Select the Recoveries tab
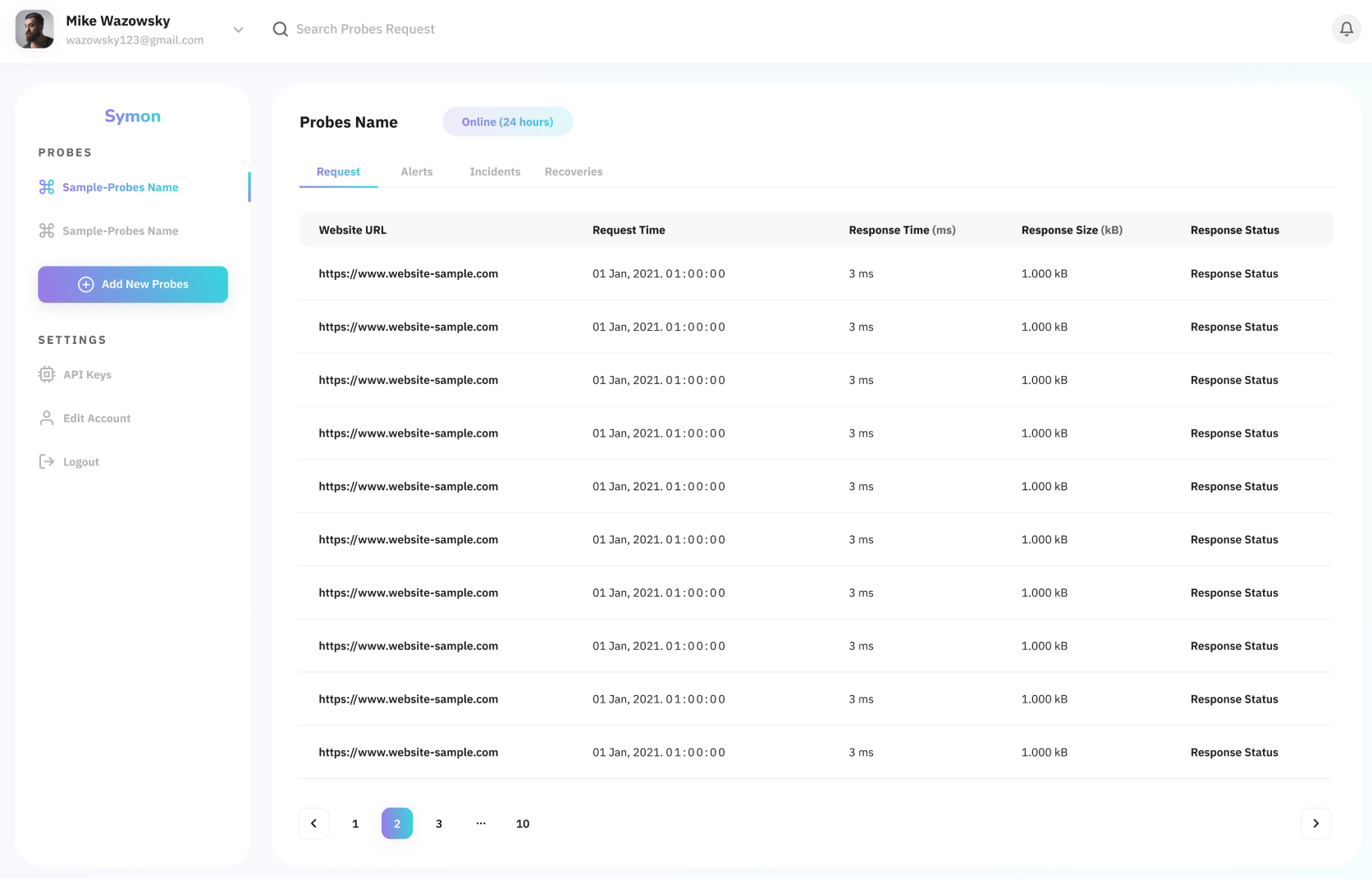 tap(574, 172)
